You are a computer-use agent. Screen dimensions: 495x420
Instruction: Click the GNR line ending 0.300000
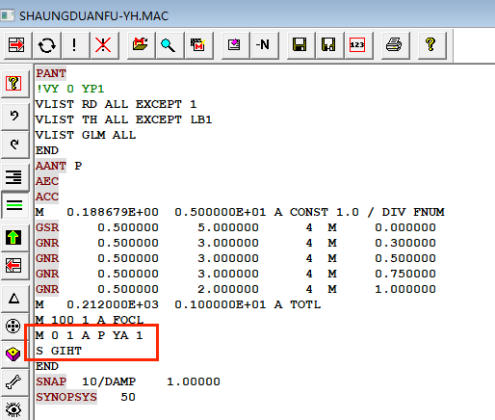coord(236,243)
